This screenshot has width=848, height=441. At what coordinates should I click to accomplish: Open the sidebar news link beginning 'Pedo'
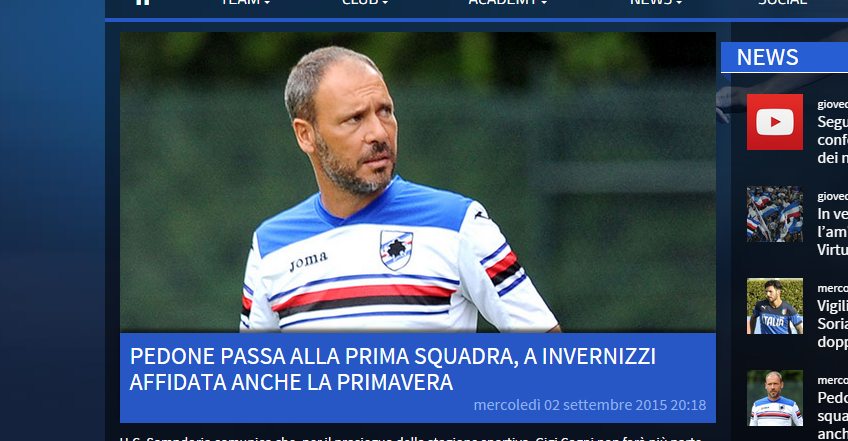(x=833, y=415)
